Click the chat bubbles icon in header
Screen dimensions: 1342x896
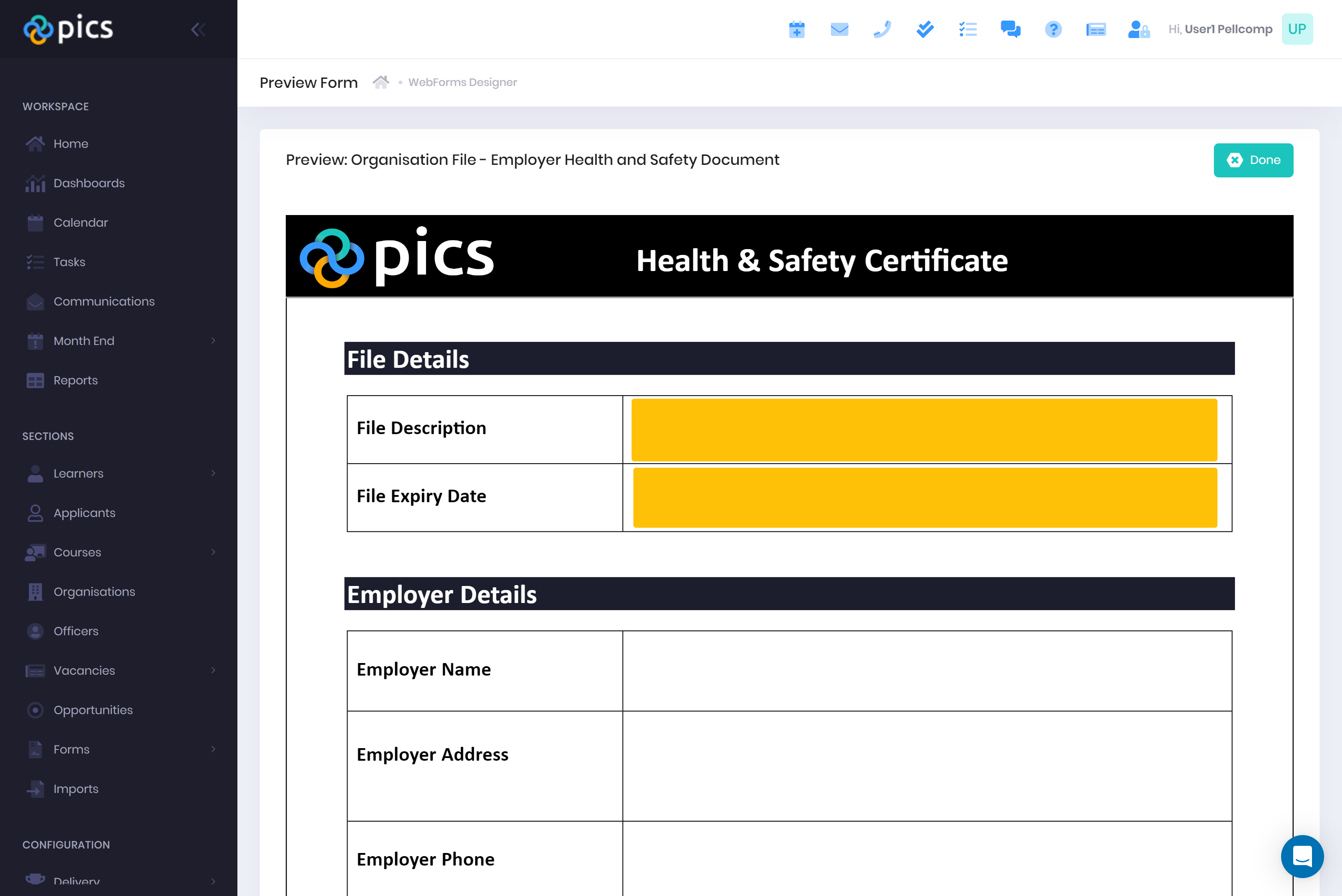(x=1010, y=29)
